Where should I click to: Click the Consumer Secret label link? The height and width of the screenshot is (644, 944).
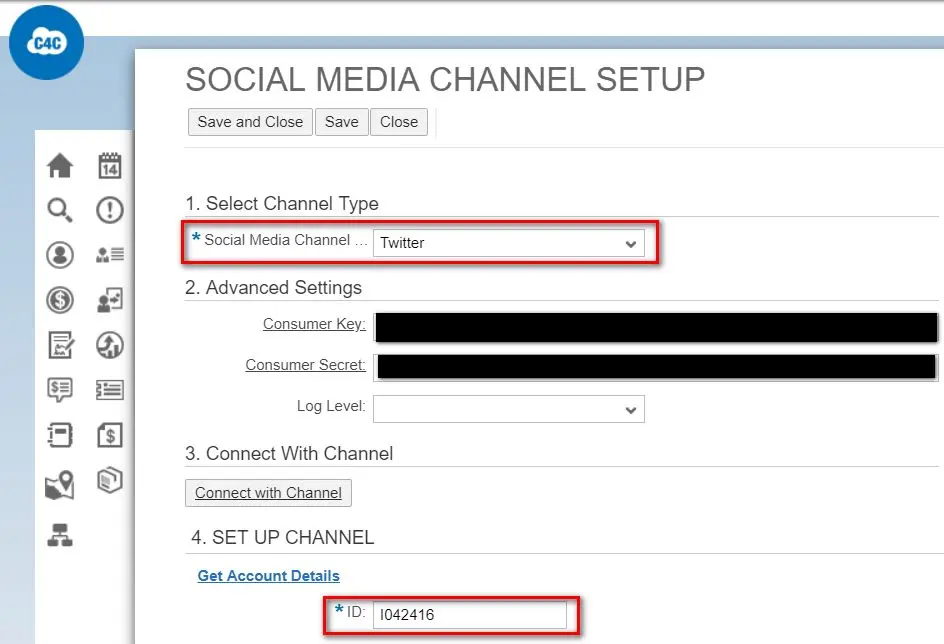pos(305,365)
